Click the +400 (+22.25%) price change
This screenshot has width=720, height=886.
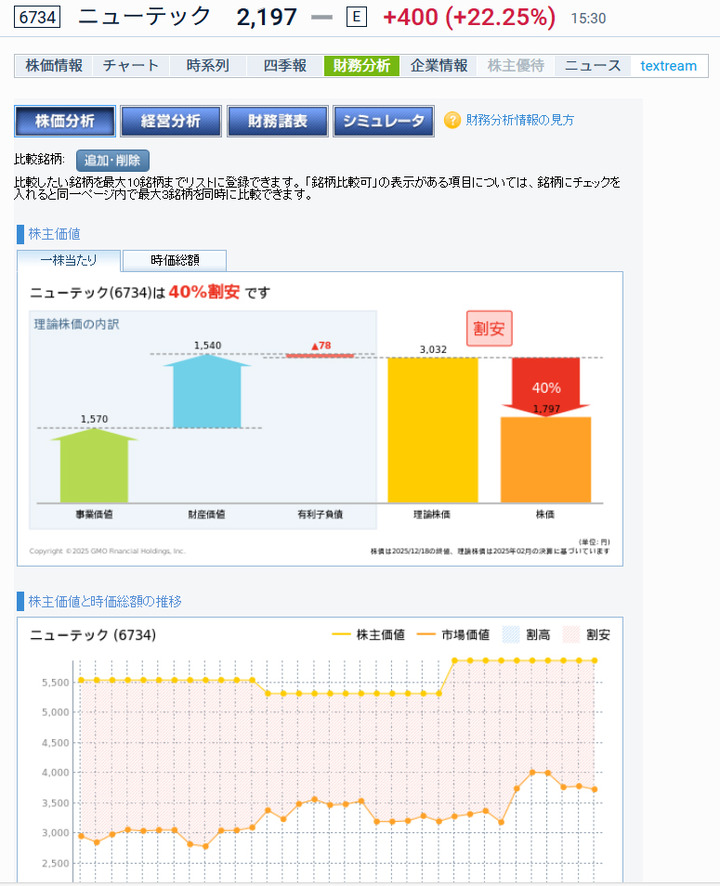pyautogui.click(x=469, y=18)
